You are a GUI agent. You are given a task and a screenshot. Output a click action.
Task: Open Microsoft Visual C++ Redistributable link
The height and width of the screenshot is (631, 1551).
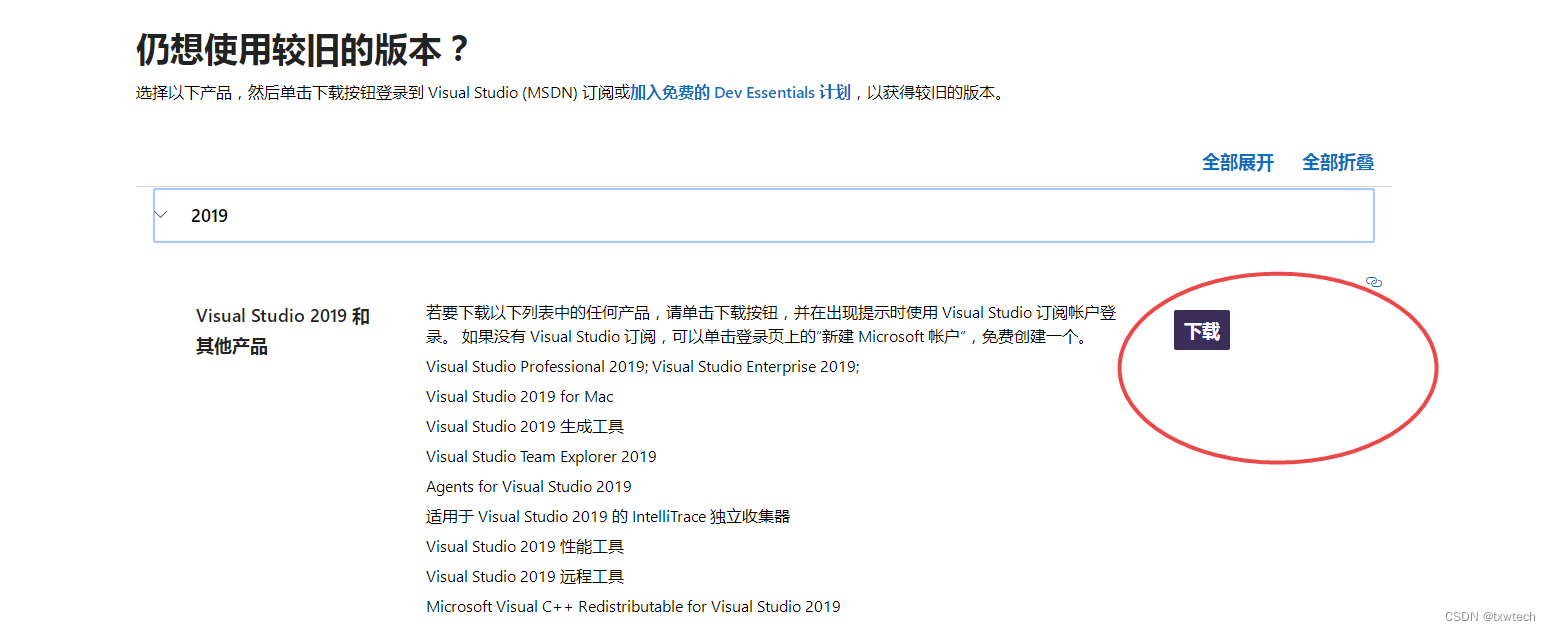[x=633, y=606]
